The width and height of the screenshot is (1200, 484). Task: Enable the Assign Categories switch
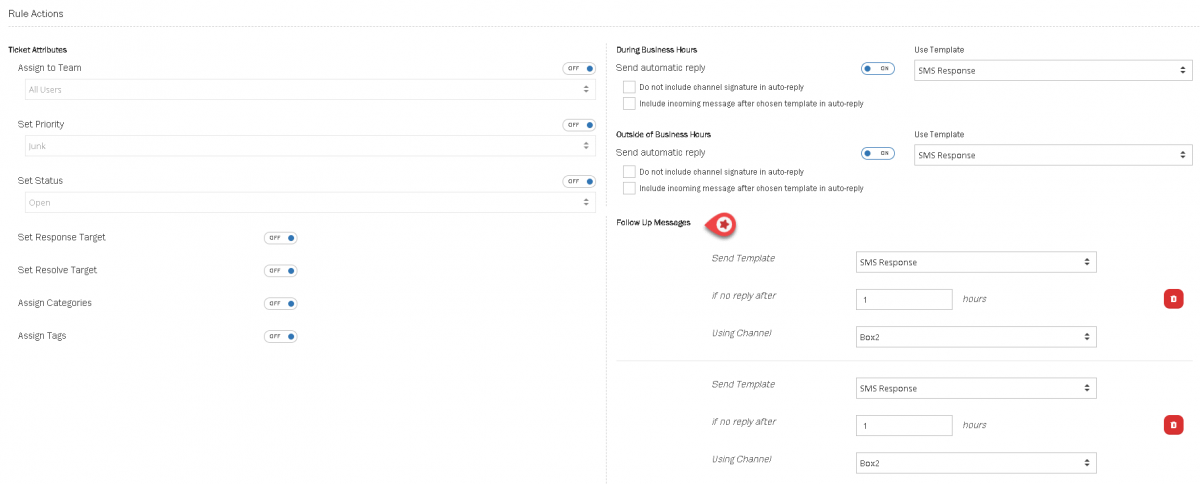280,303
